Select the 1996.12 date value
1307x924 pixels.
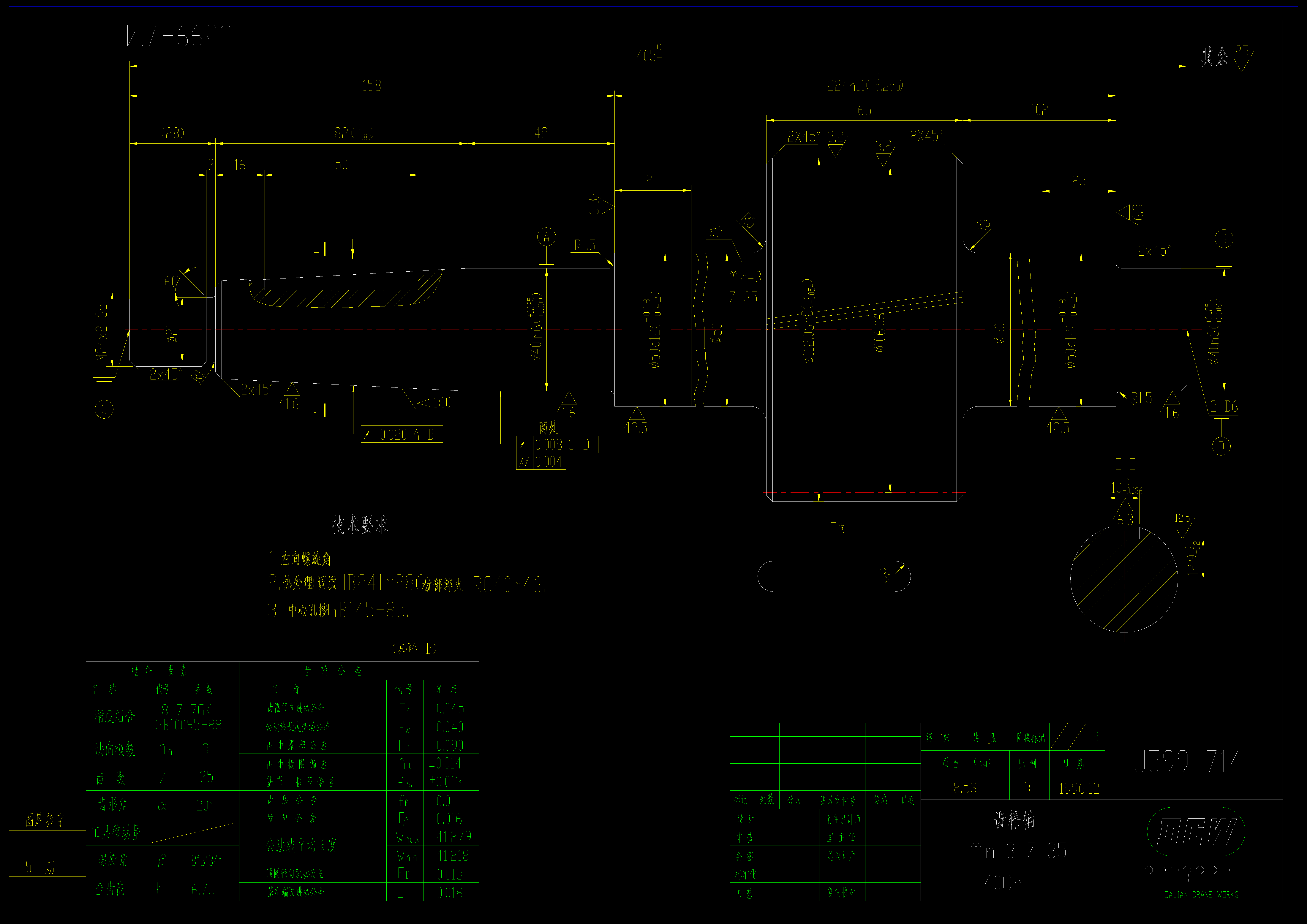tap(1079, 789)
